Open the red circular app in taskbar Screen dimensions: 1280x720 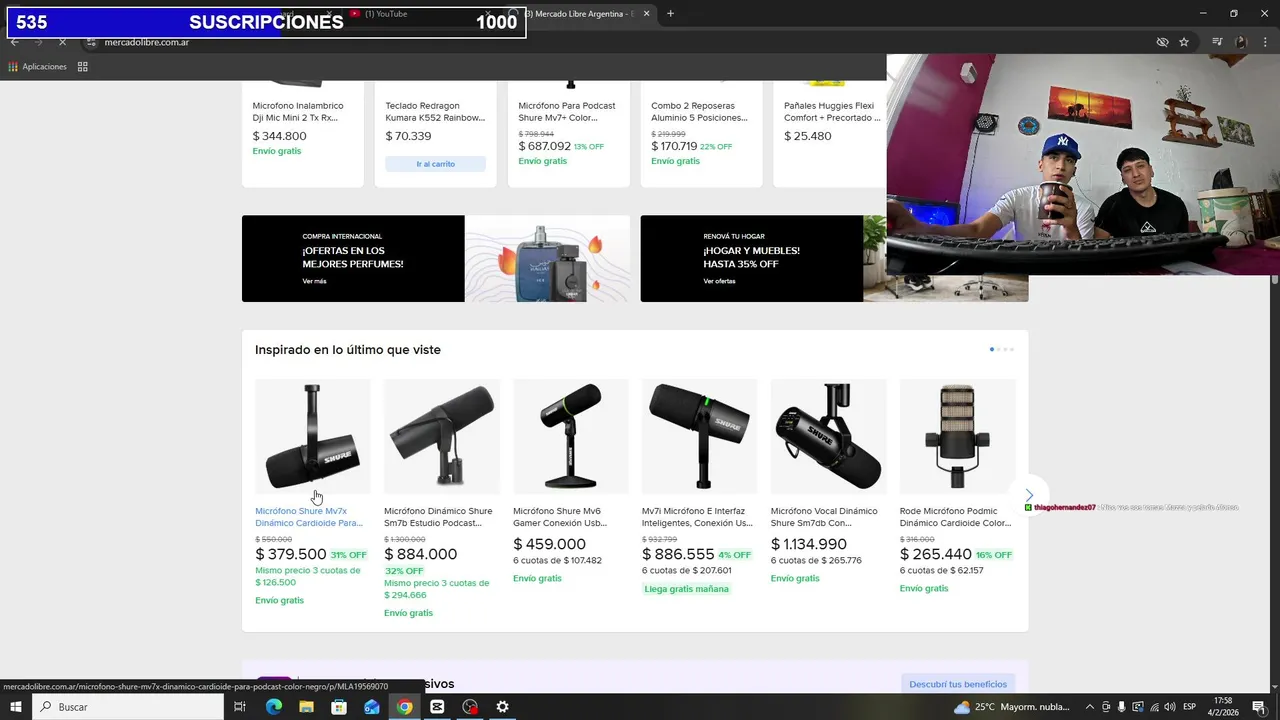(470, 707)
